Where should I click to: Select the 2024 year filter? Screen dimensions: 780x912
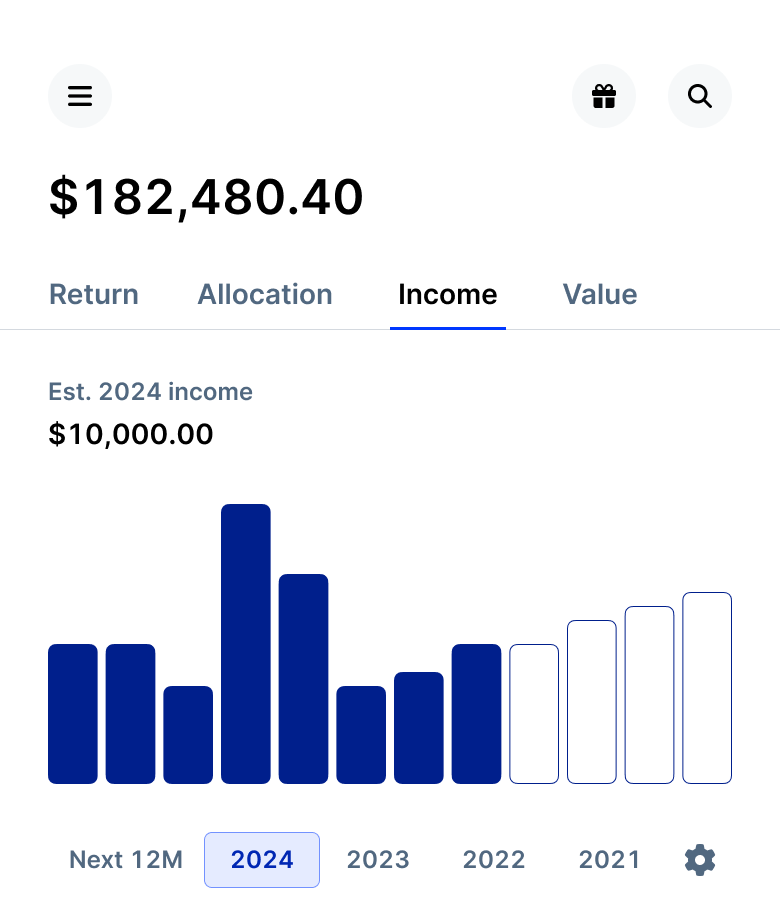coord(262,860)
